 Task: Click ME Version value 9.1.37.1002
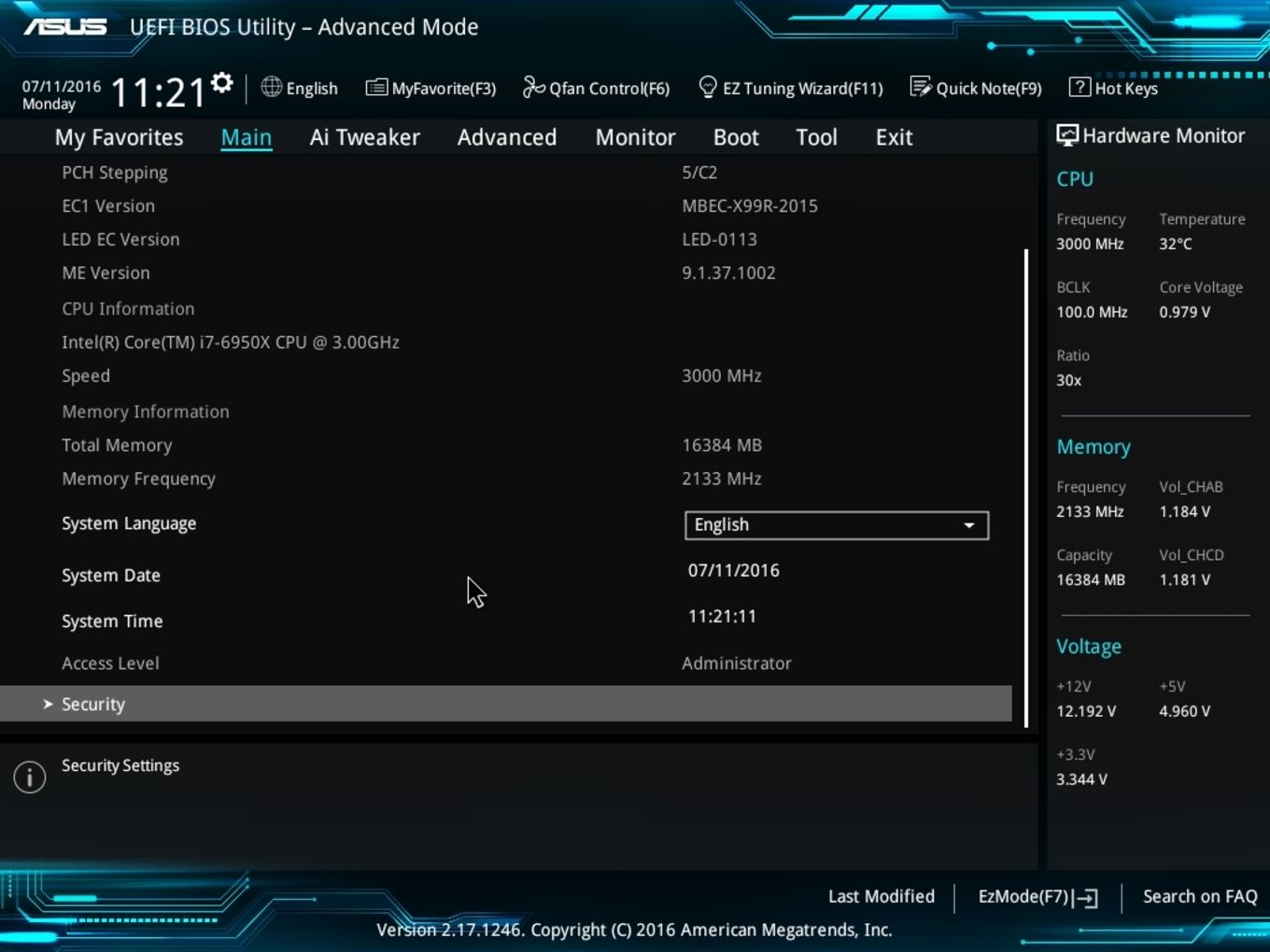[x=728, y=273]
